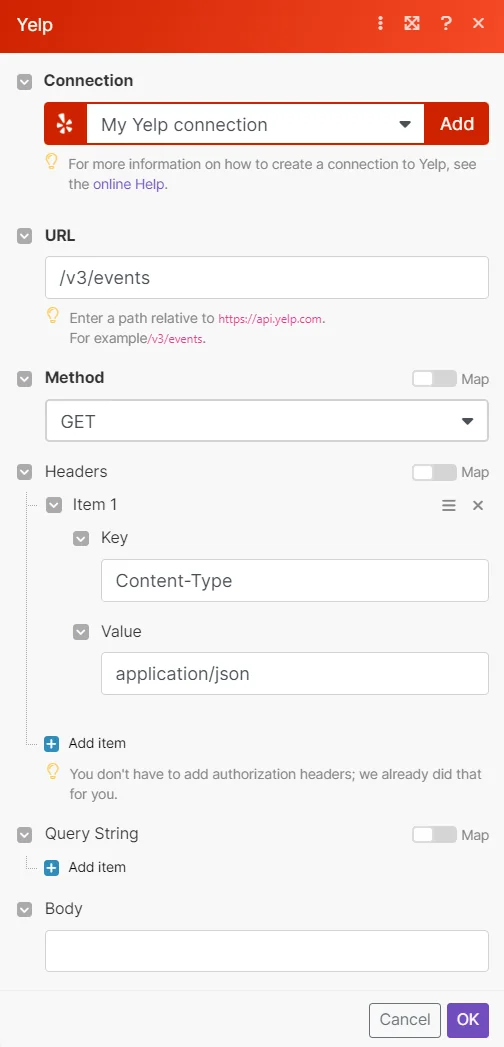Open the GET method dropdown
Screen dimensions: 504x1047
267,421
